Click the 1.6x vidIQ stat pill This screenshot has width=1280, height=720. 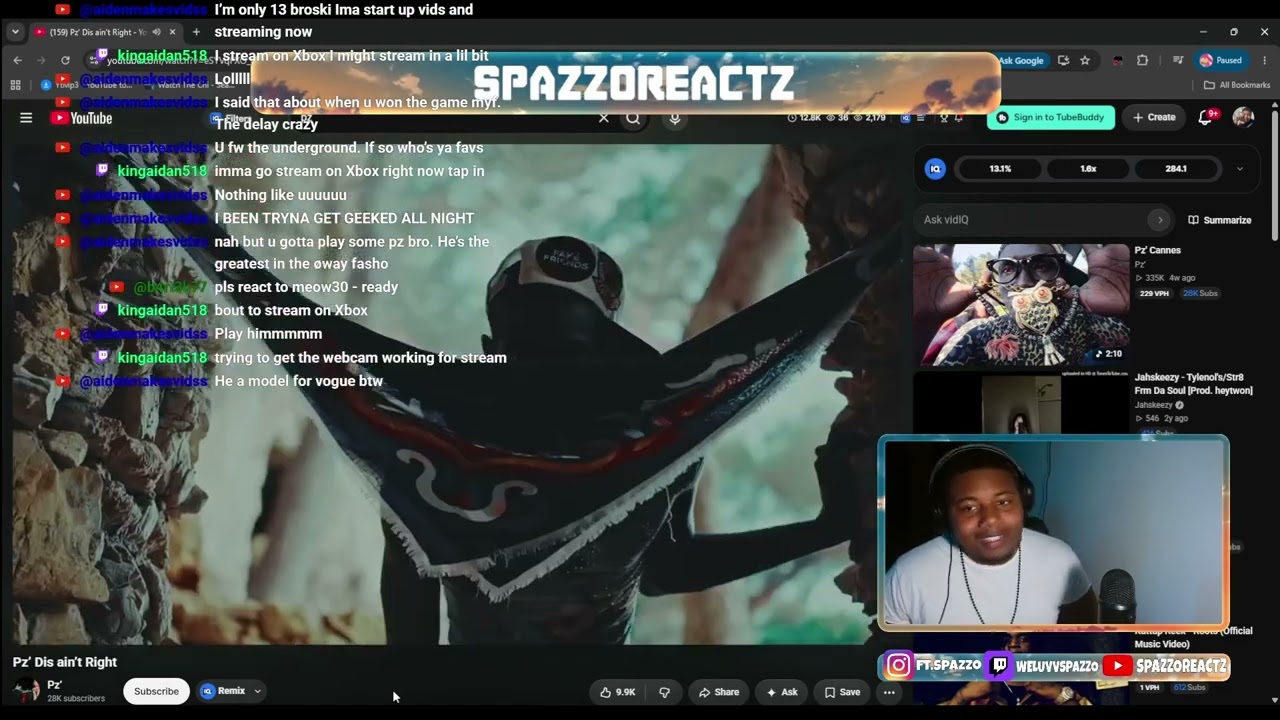1089,169
